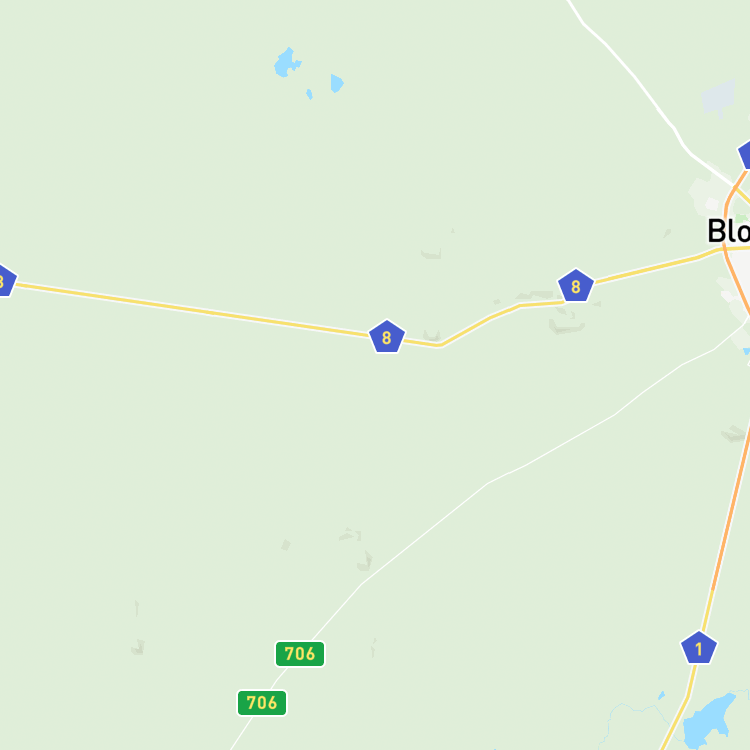Select the middle route 8 pentagon marker
The height and width of the screenshot is (750, 750).
coord(386,337)
